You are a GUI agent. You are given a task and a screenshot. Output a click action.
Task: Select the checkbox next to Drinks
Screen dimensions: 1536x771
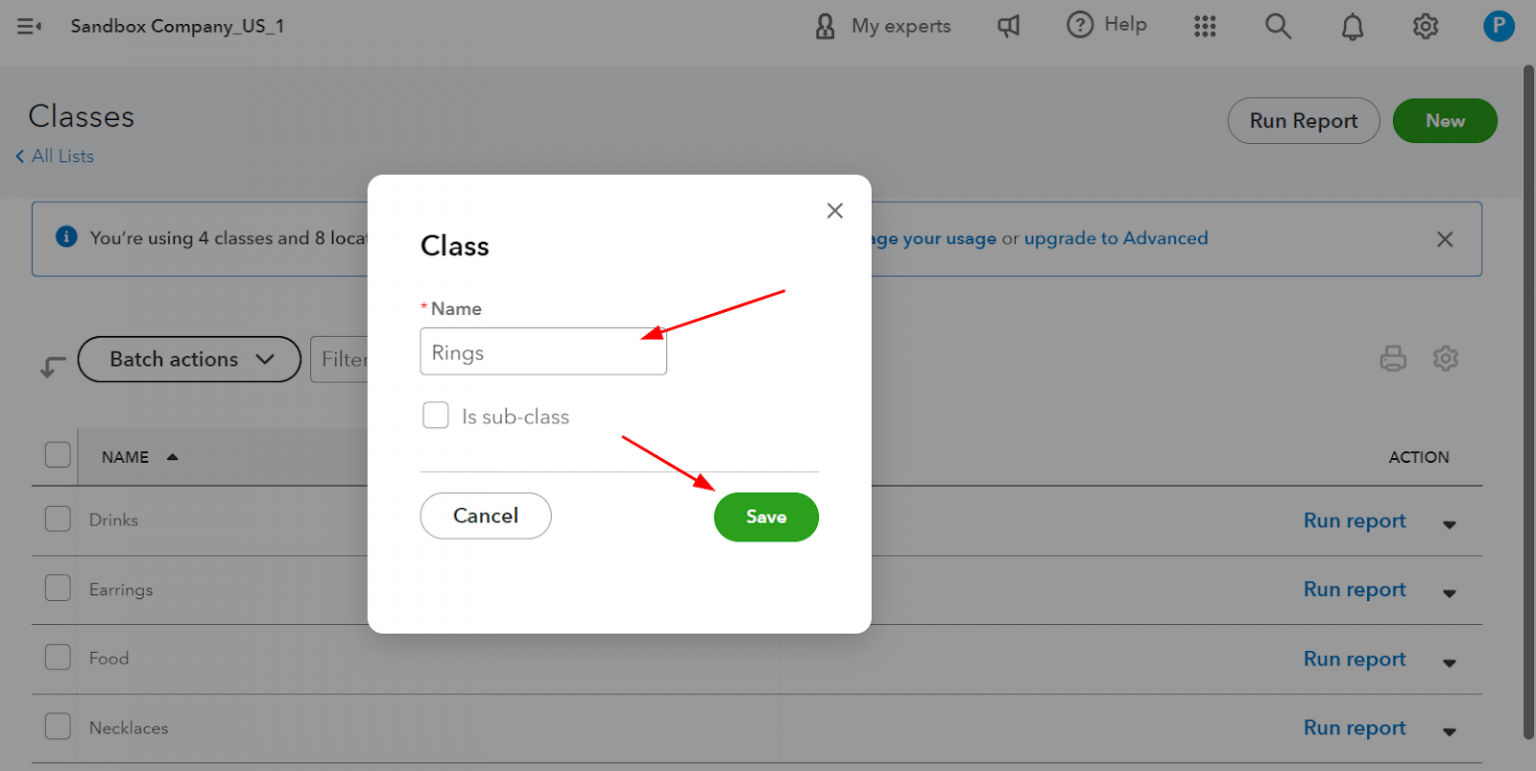click(57, 519)
